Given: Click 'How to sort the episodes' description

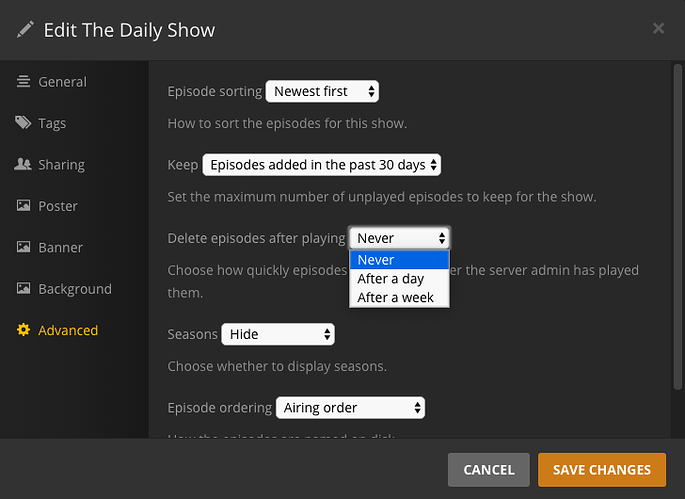Looking at the screenshot, I should point(287,123).
